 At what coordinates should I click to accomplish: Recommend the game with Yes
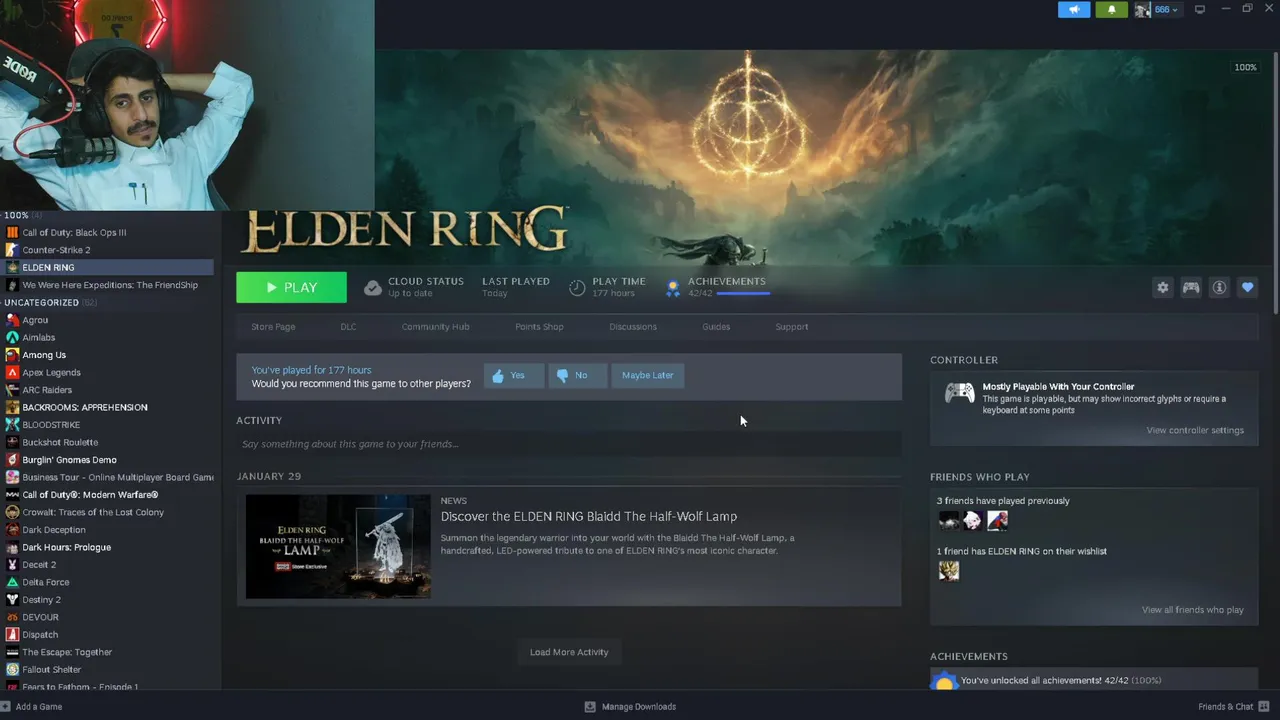[513, 375]
